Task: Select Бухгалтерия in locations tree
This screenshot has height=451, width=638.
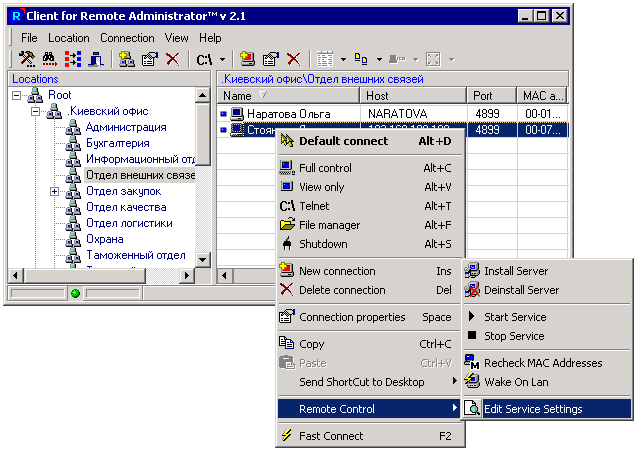Action: click(118, 143)
